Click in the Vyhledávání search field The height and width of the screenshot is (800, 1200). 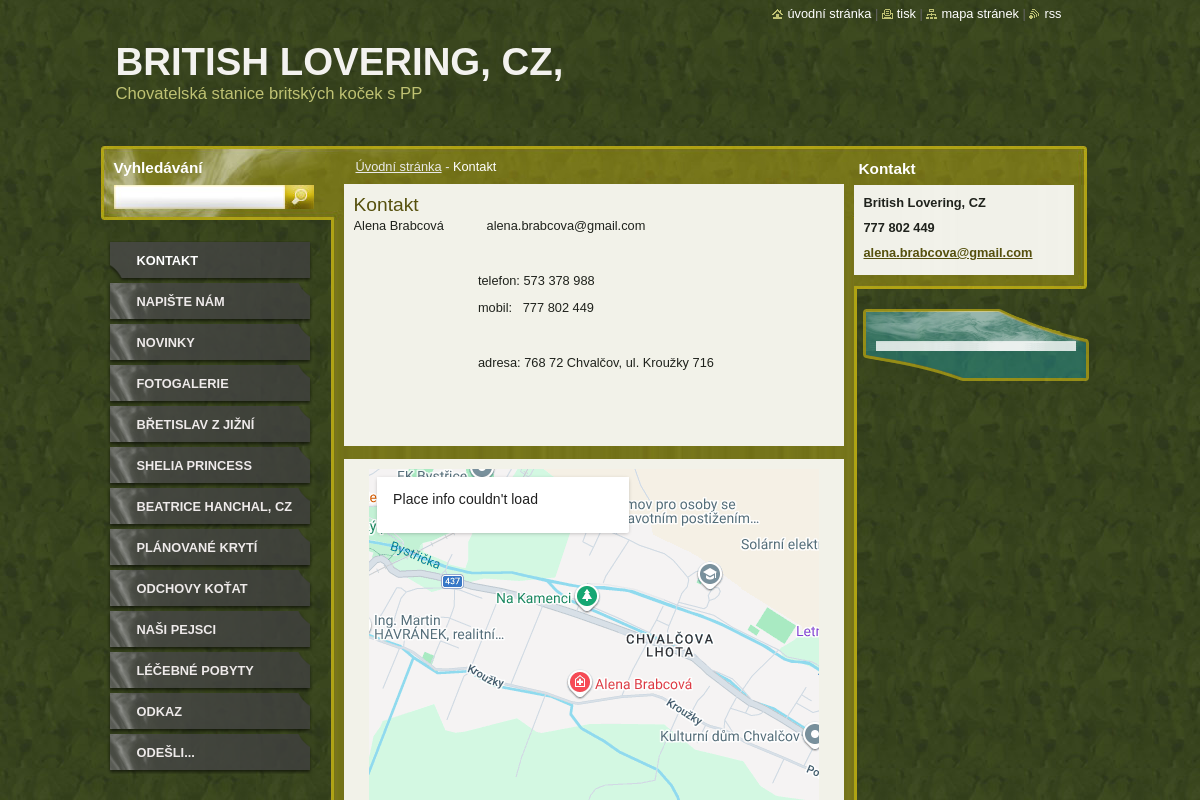click(199, 197)
